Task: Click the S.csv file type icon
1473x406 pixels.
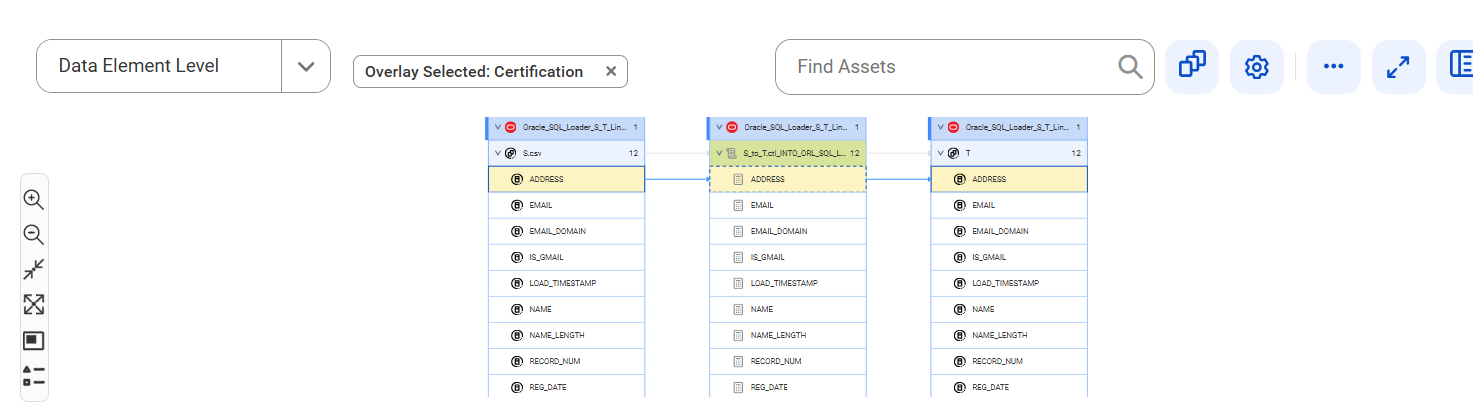Action: 510,153
